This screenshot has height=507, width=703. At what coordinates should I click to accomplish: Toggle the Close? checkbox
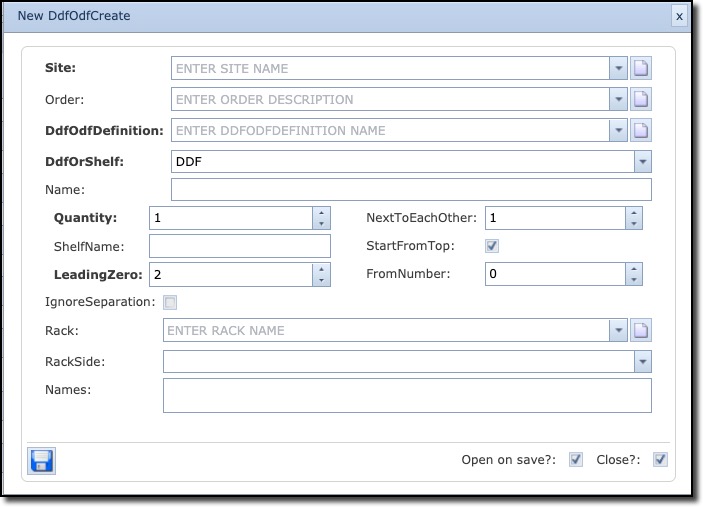(x=660, y=460)
